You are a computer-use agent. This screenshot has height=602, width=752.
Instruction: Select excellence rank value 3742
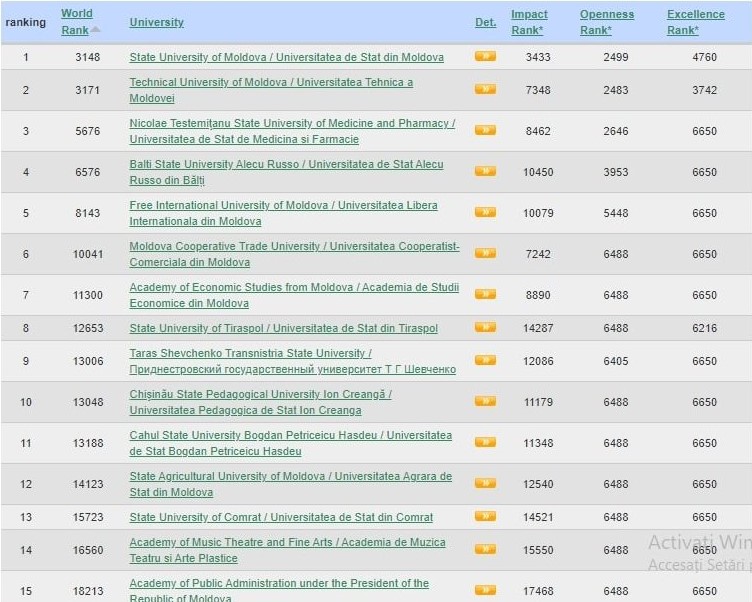(x=704, y=90)
